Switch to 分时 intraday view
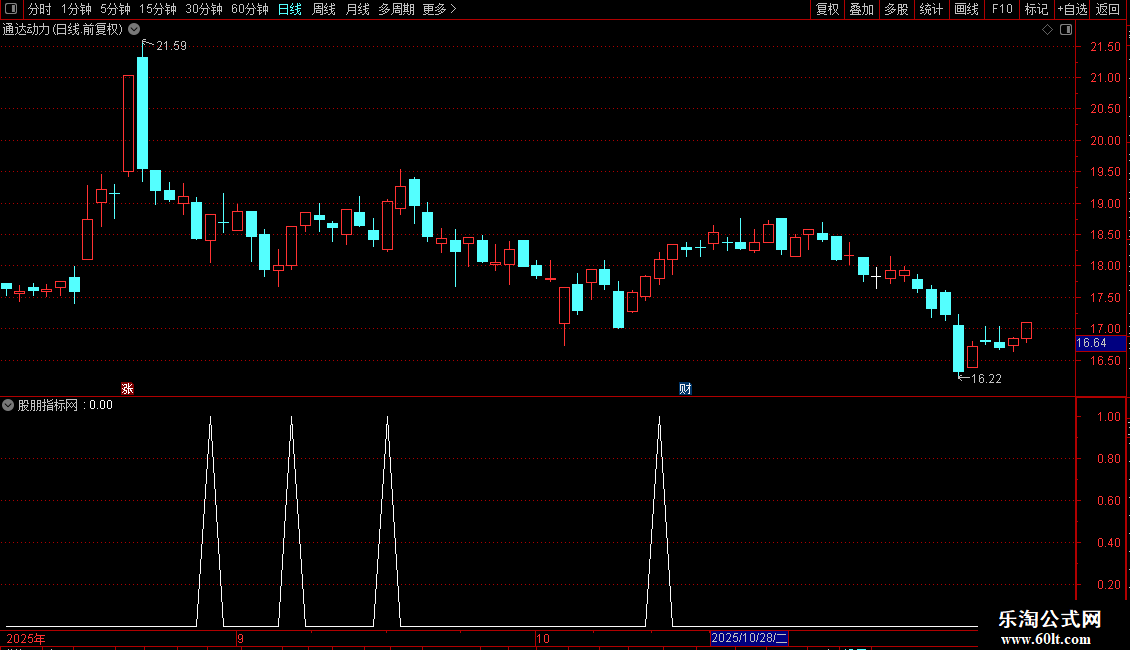This screenshot has width=1130, height=650. pyautogui.click(x=40, y=9)
